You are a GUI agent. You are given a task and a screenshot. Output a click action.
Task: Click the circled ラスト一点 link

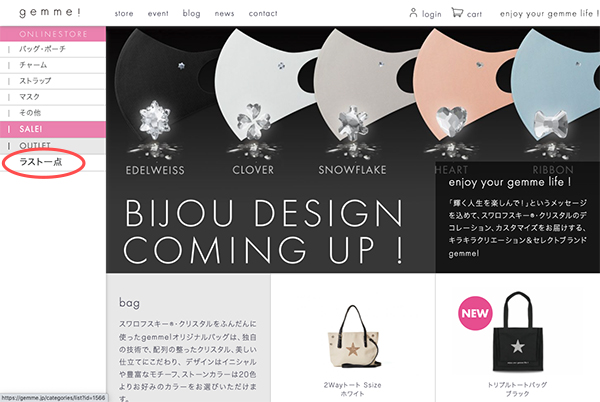41,162
